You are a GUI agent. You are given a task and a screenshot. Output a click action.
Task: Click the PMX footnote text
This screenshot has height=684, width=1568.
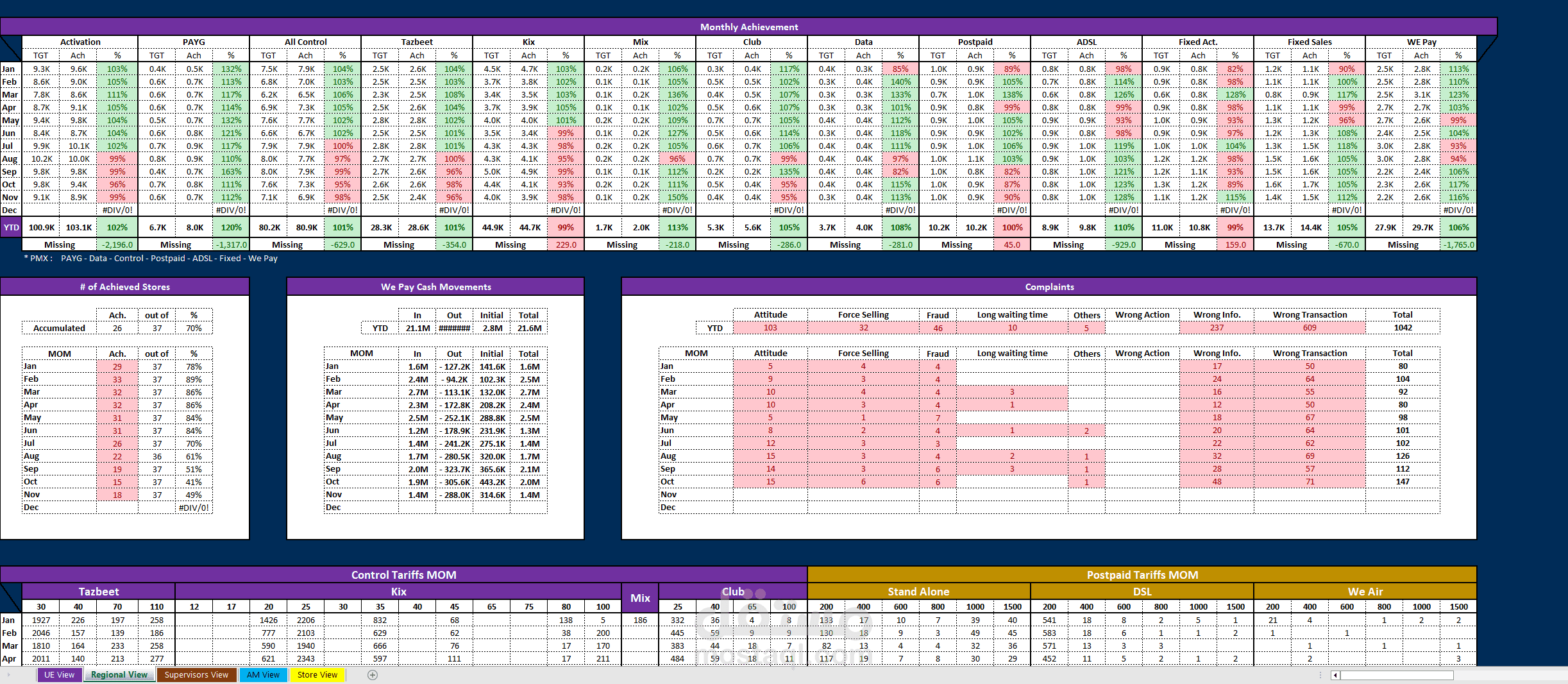[x=151, y=258]
